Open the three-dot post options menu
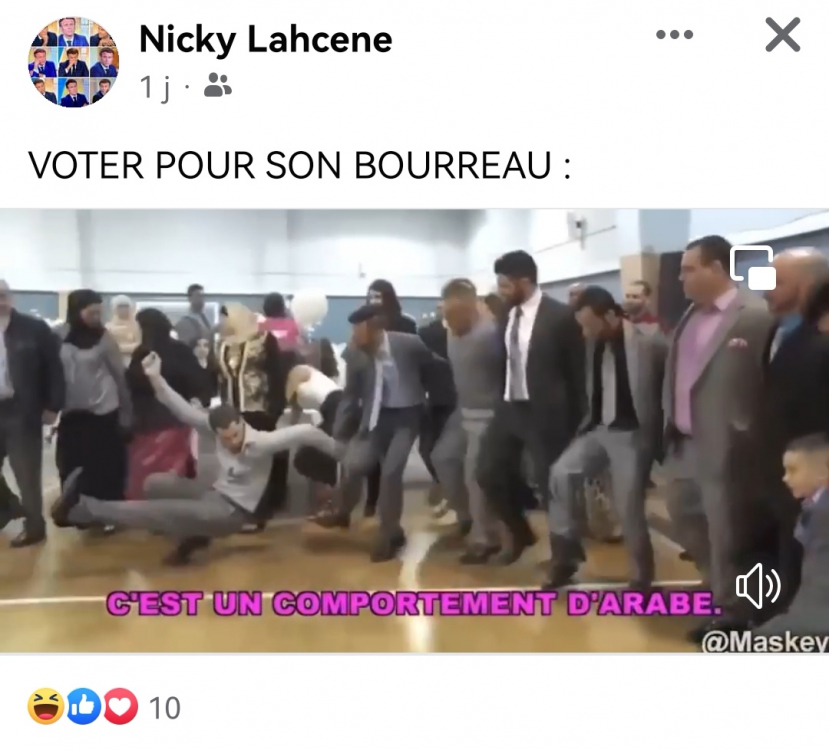Viewport: 829px width, 750px height. [x=674, y=35]
